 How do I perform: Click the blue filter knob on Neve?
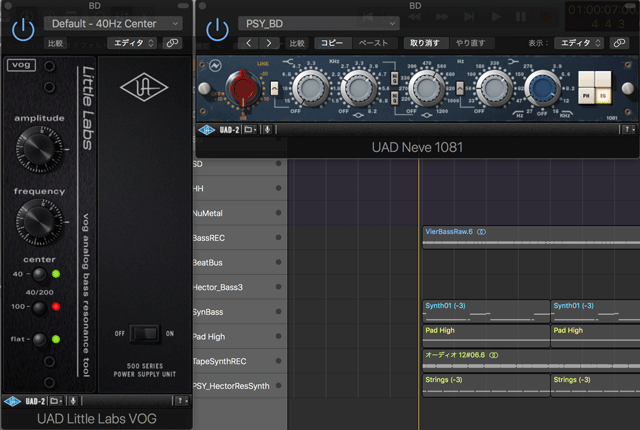click(x=542, y=88)
